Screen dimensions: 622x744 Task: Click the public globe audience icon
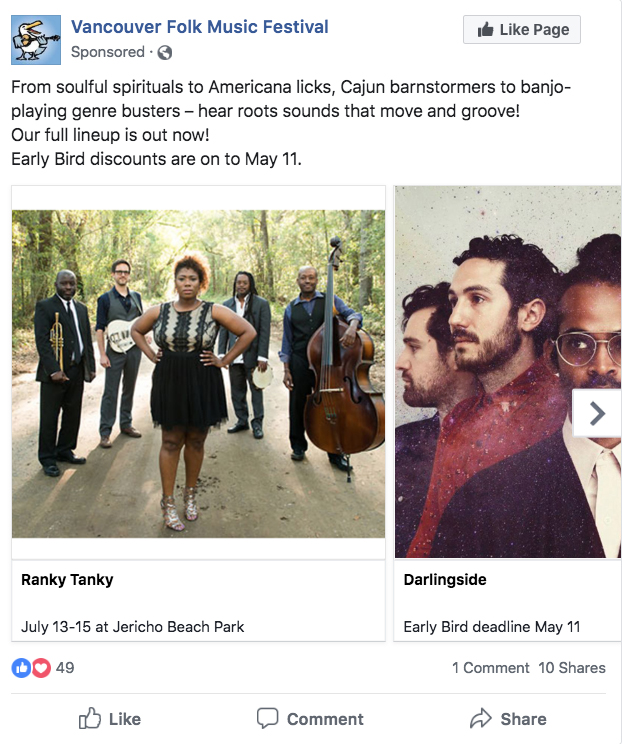click(165, 52)
